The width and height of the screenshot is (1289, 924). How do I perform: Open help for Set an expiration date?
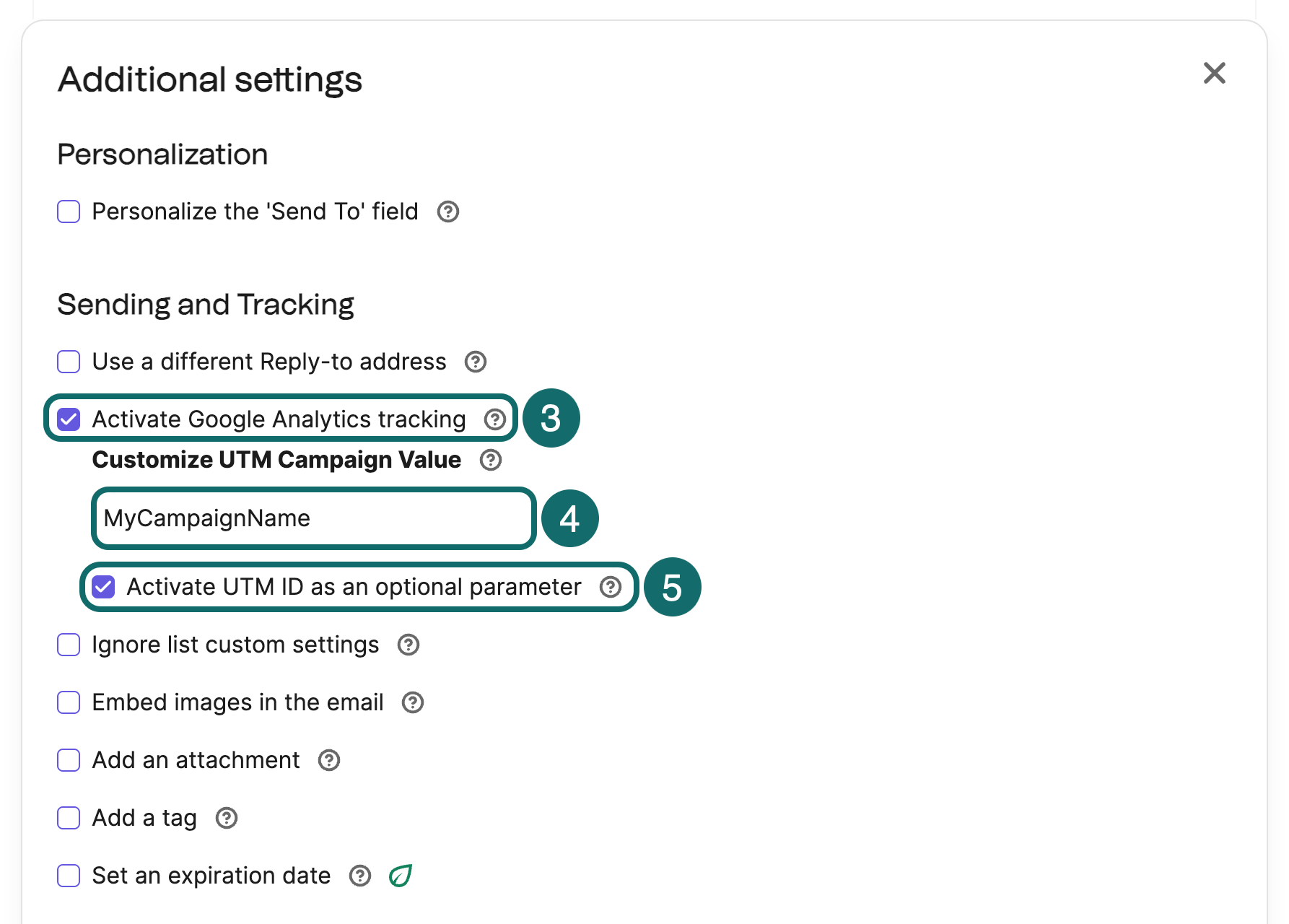(360, 876)
